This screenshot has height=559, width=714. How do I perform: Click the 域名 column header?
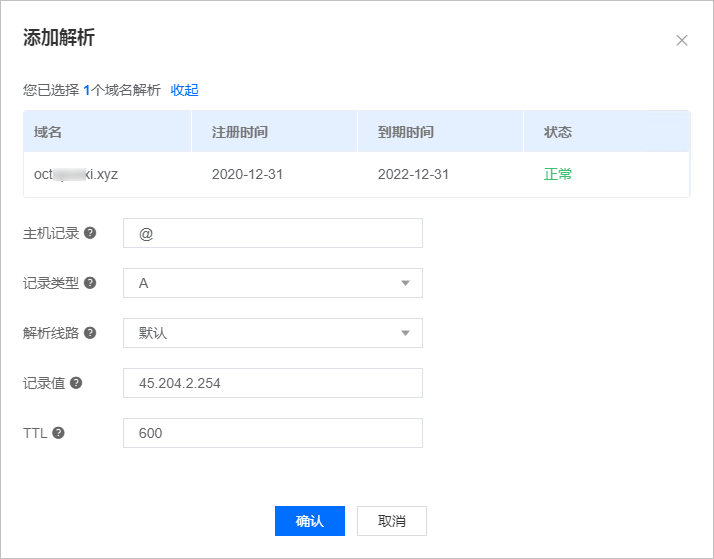pyautogui.click(x=48, y=132)
